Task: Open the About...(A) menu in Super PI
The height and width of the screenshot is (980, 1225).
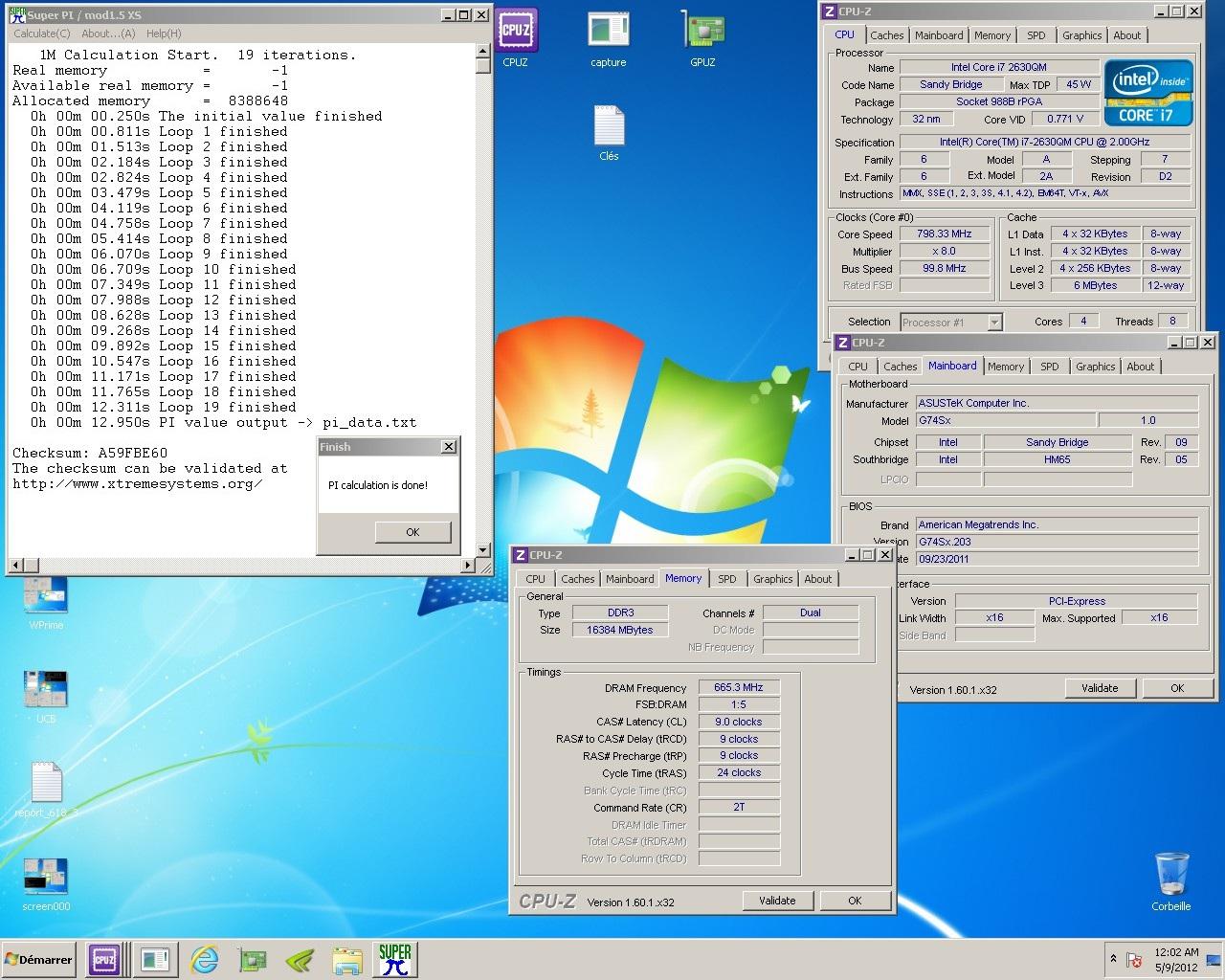Action: (x=109, y=33)
